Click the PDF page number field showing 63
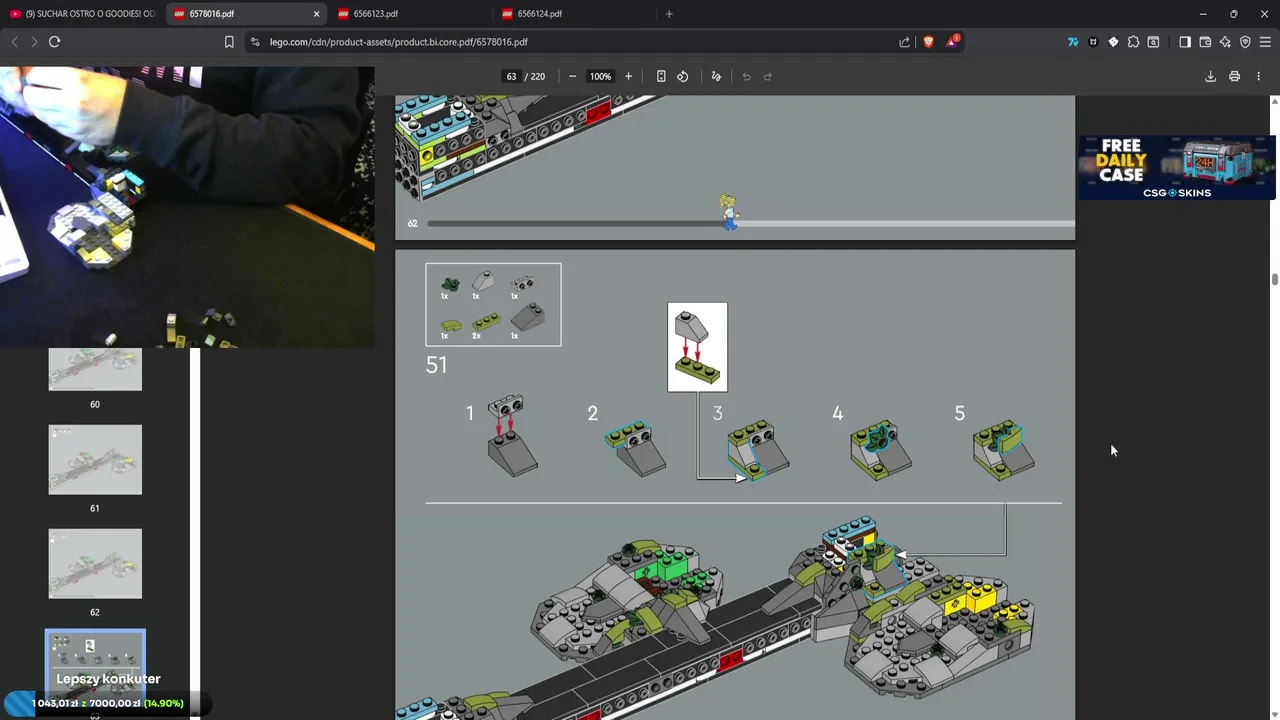 coord(511,76)
